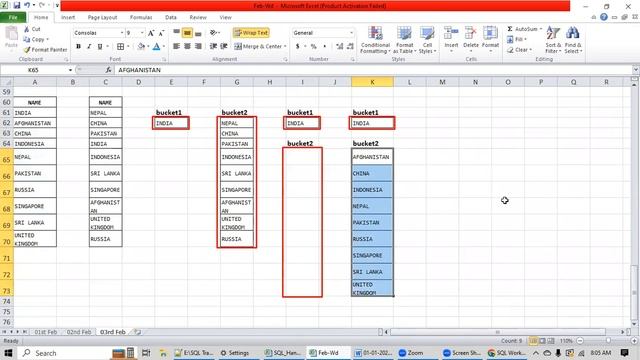Adjust the zoom slider in status bar
The height and width of the screenshot is (360, 640).
(608, 341)
